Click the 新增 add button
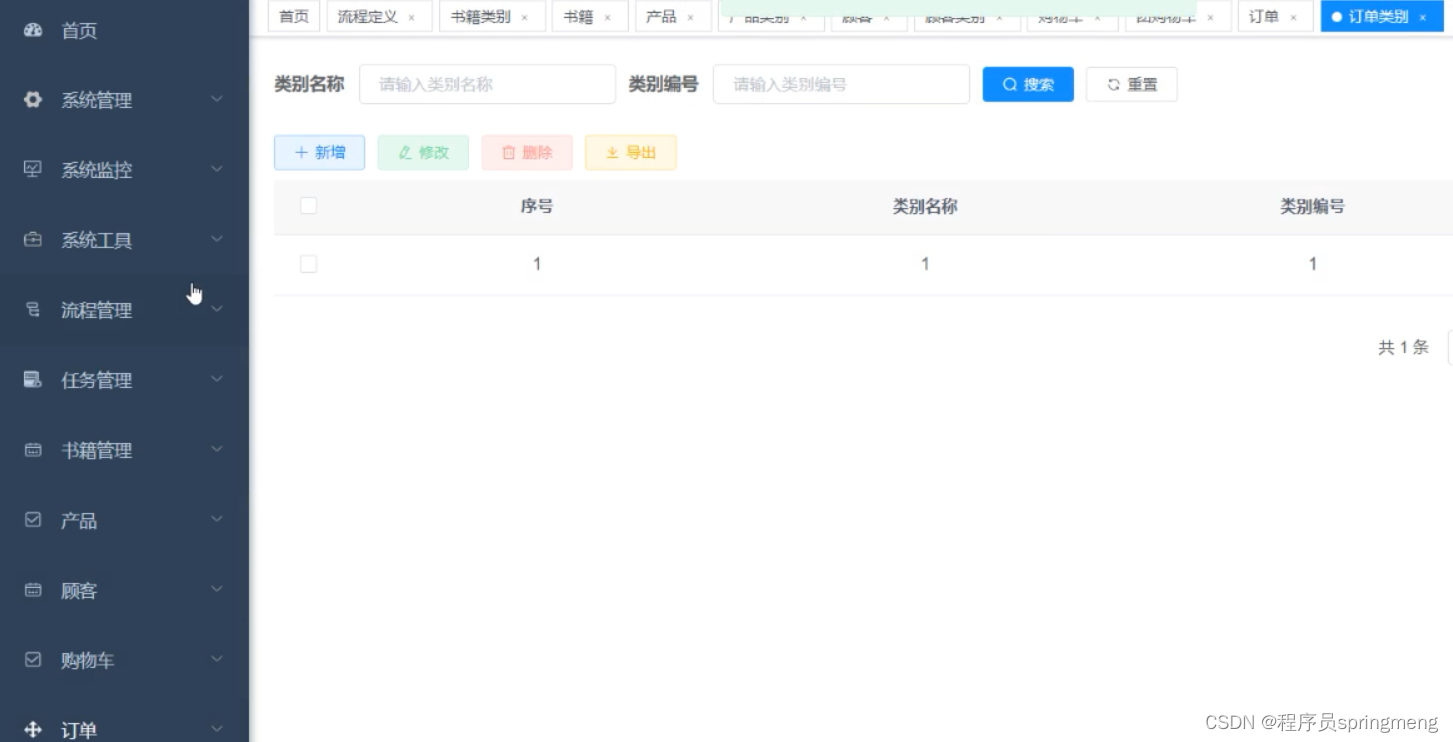Image resolution: width=1453 pixels, height=742 pixels. point(320,152)
